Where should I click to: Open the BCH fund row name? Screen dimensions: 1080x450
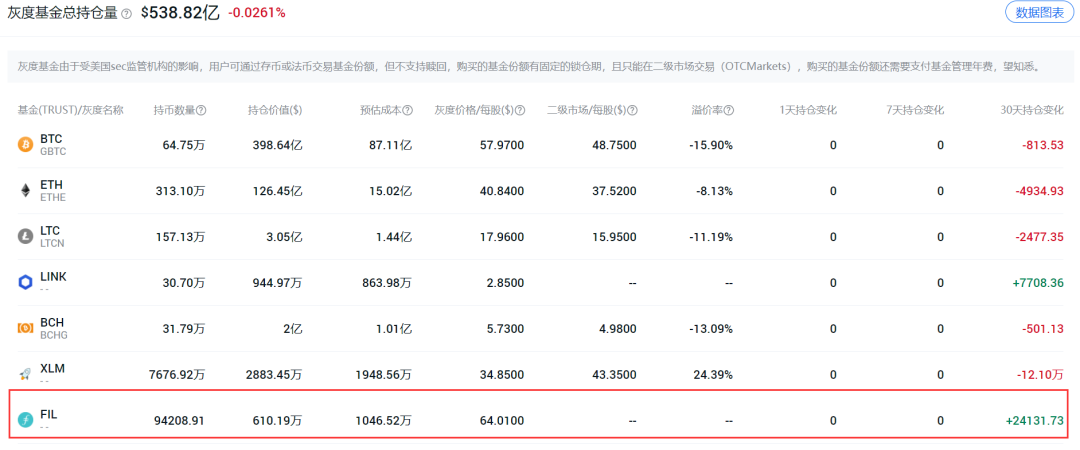[x=52, y=323]
